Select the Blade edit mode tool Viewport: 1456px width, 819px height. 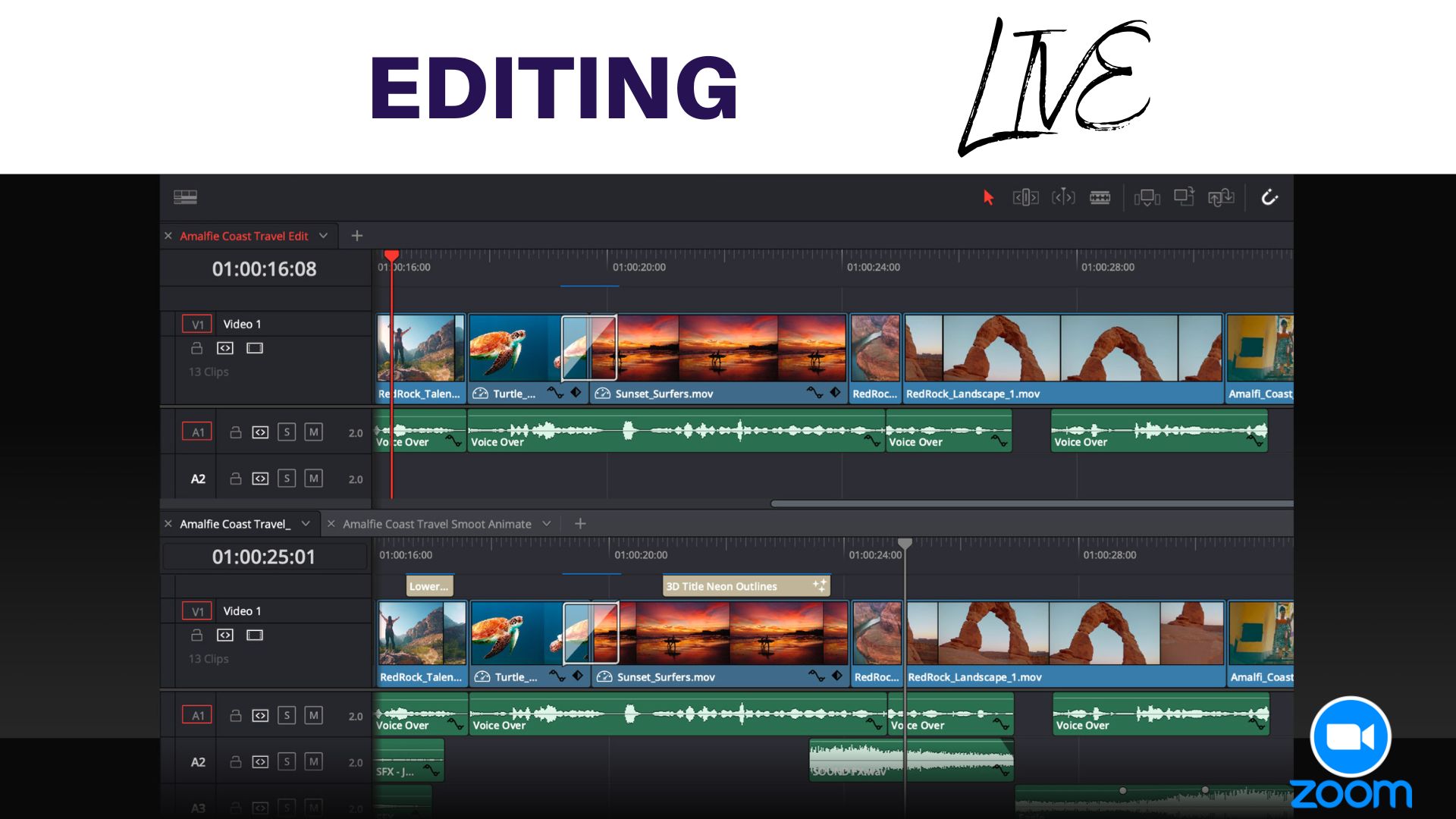coord(1100,198)
